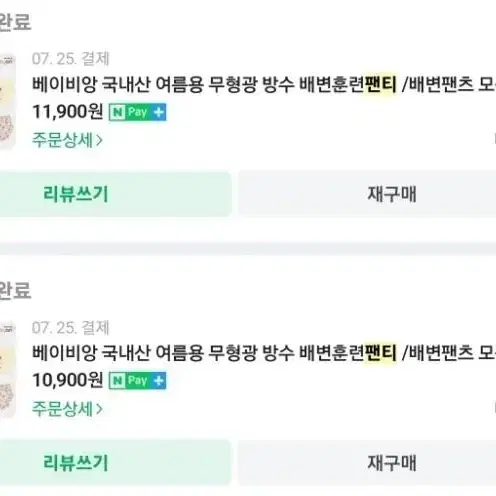
Task: Click the chevron after 주문상세 in second order
Action: (99, 409)
